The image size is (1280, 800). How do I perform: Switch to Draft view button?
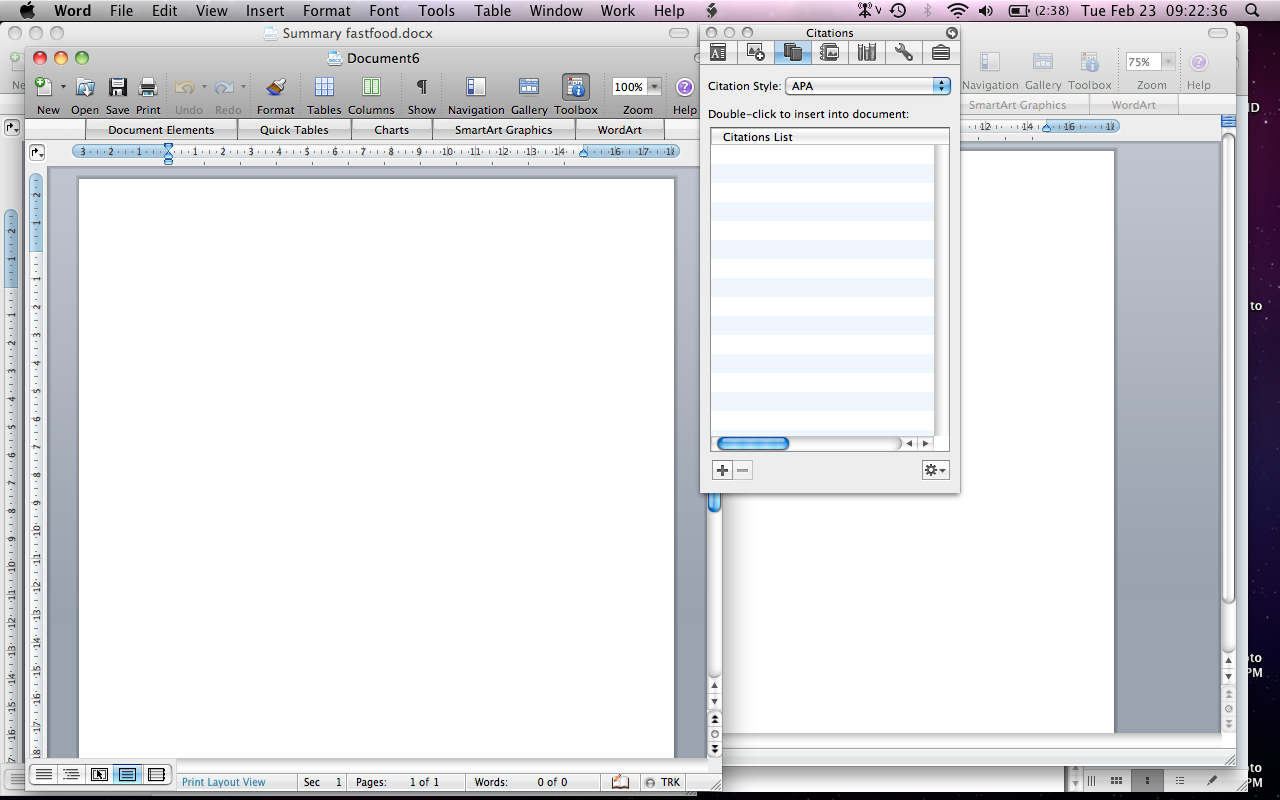pos(44,774)
